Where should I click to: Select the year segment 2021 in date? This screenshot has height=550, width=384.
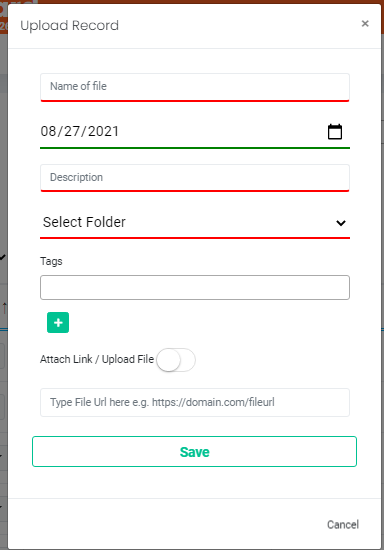(x=103, y=131)
